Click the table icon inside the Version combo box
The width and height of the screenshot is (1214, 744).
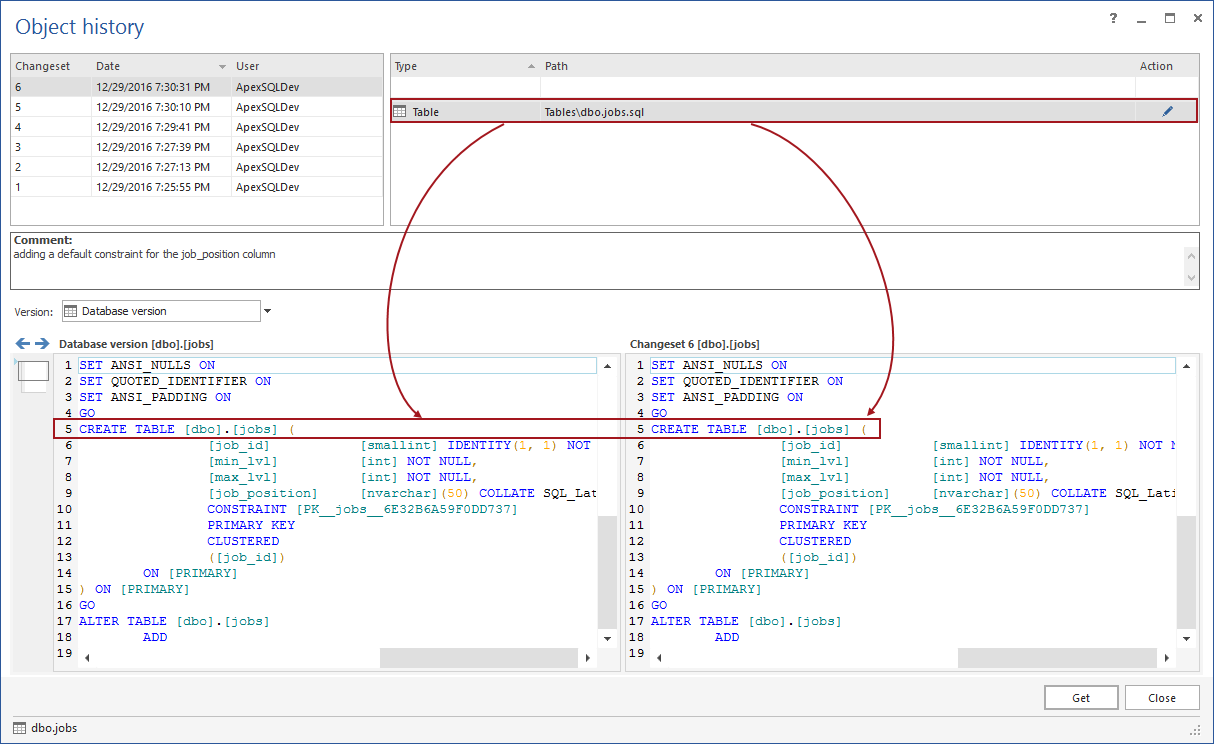[x=70, y=311]
